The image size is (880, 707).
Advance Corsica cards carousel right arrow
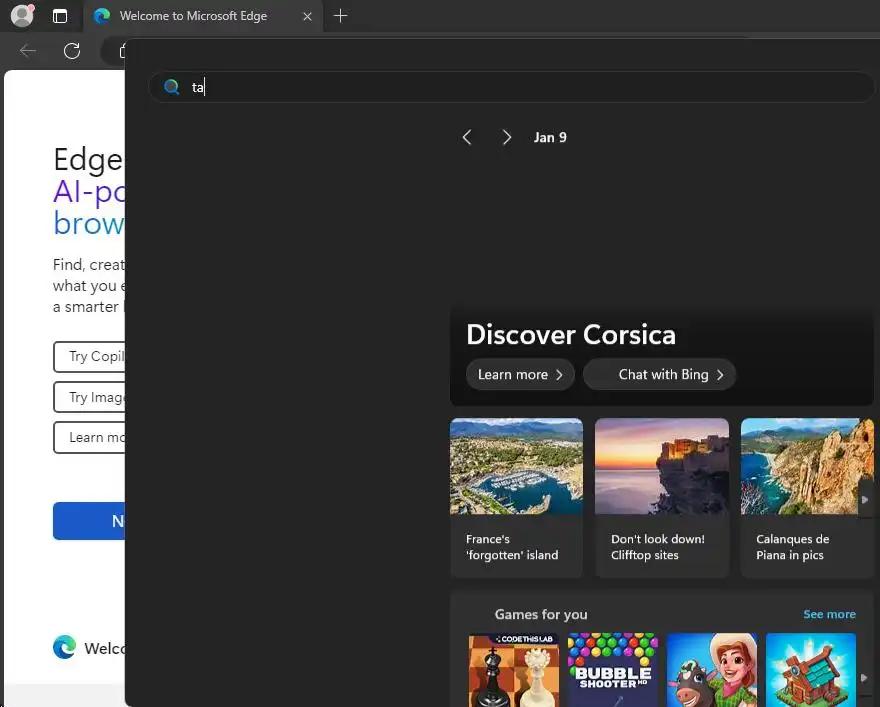(x=865, y=499)
